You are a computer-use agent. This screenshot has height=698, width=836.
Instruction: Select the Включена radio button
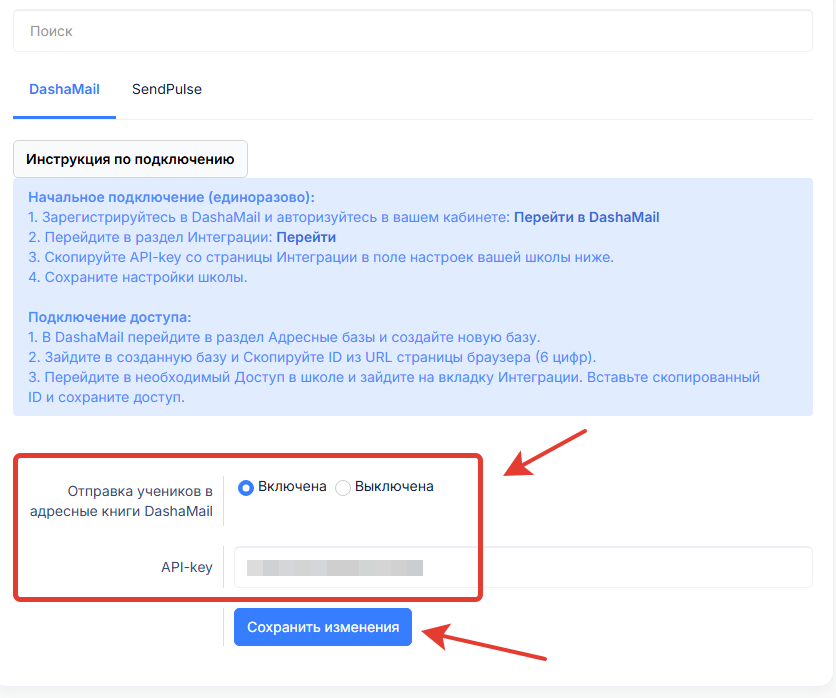tap(246, 488)
